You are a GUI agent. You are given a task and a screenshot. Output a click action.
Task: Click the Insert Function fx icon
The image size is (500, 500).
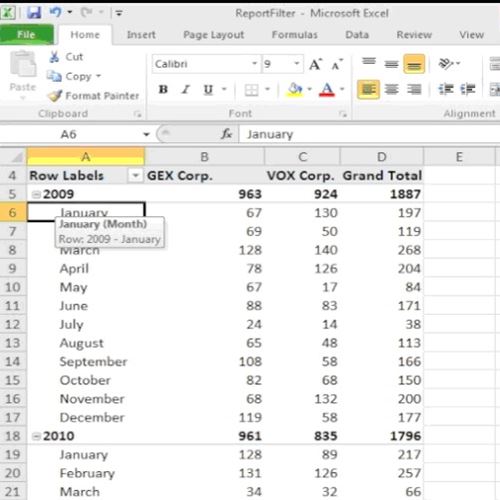point(227,134)
